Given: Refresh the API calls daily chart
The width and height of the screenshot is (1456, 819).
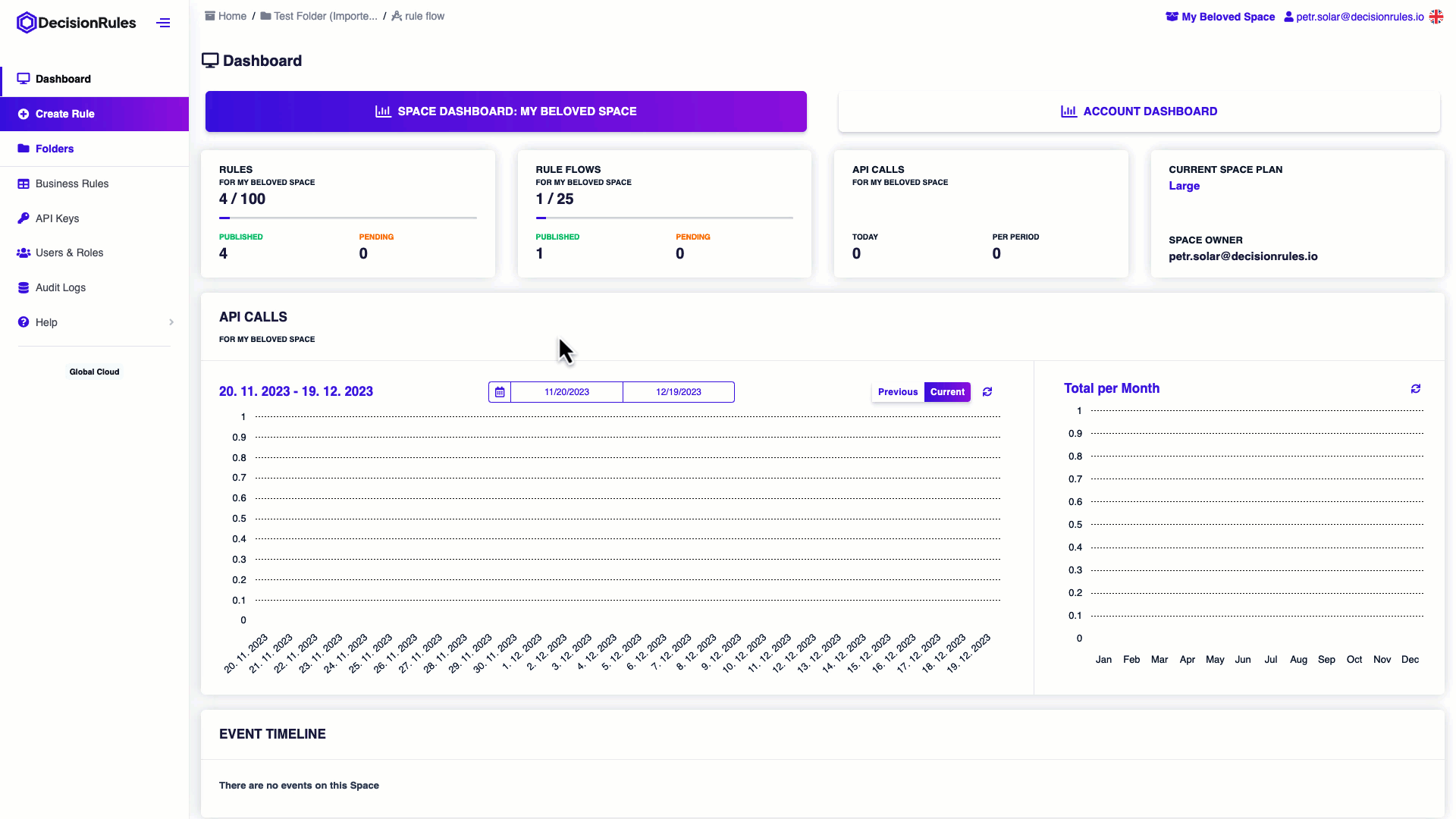Looking at the screenshot, I should (x=987, y=392).
